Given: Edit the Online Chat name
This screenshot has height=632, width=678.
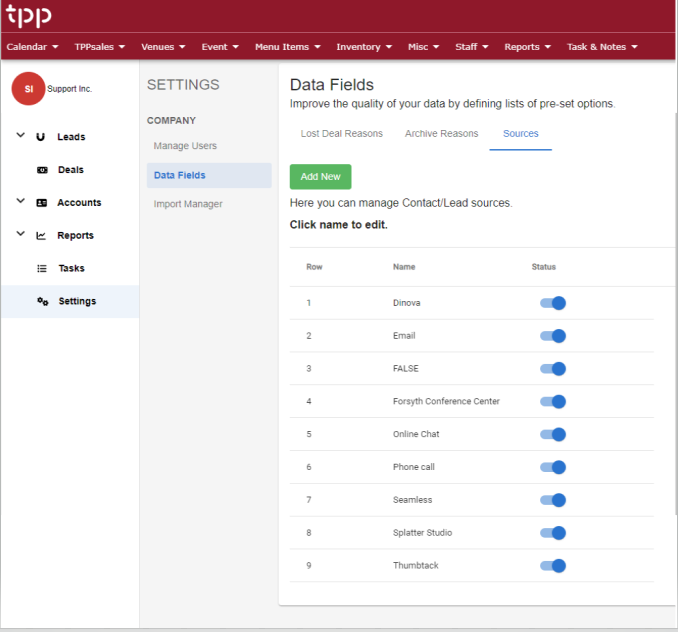Looking at the screenshot, I should [416, 434].
